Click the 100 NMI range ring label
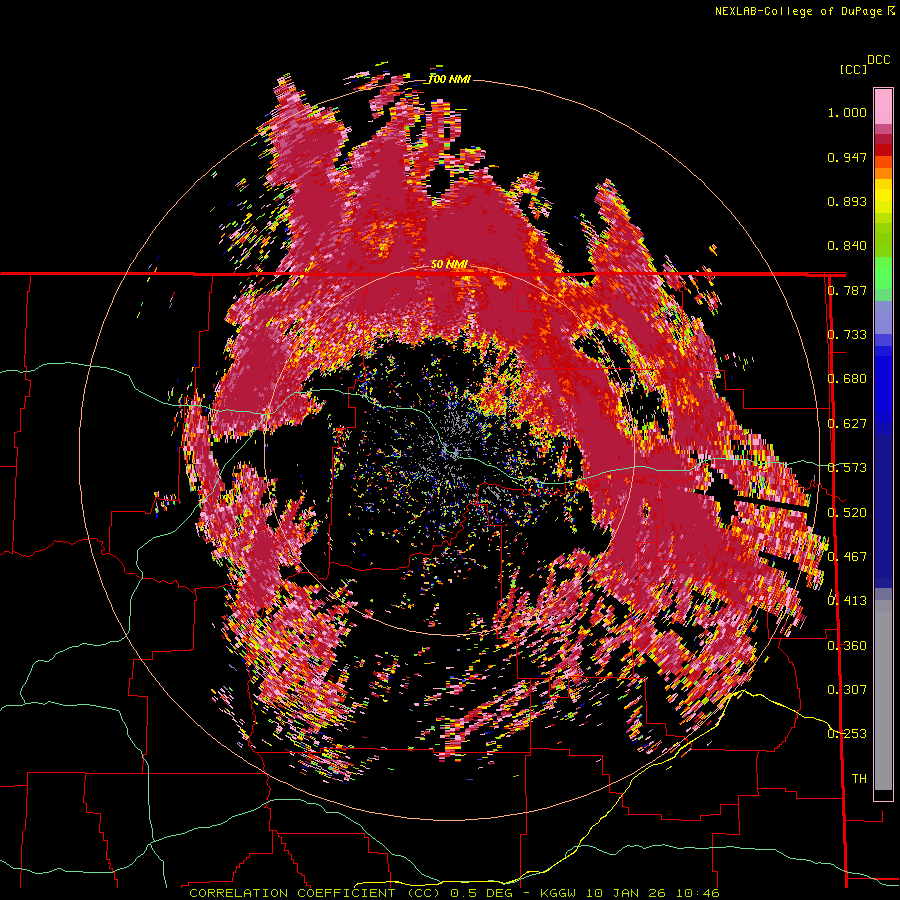This screenshot has width=900, height=900. pos(449,79)
